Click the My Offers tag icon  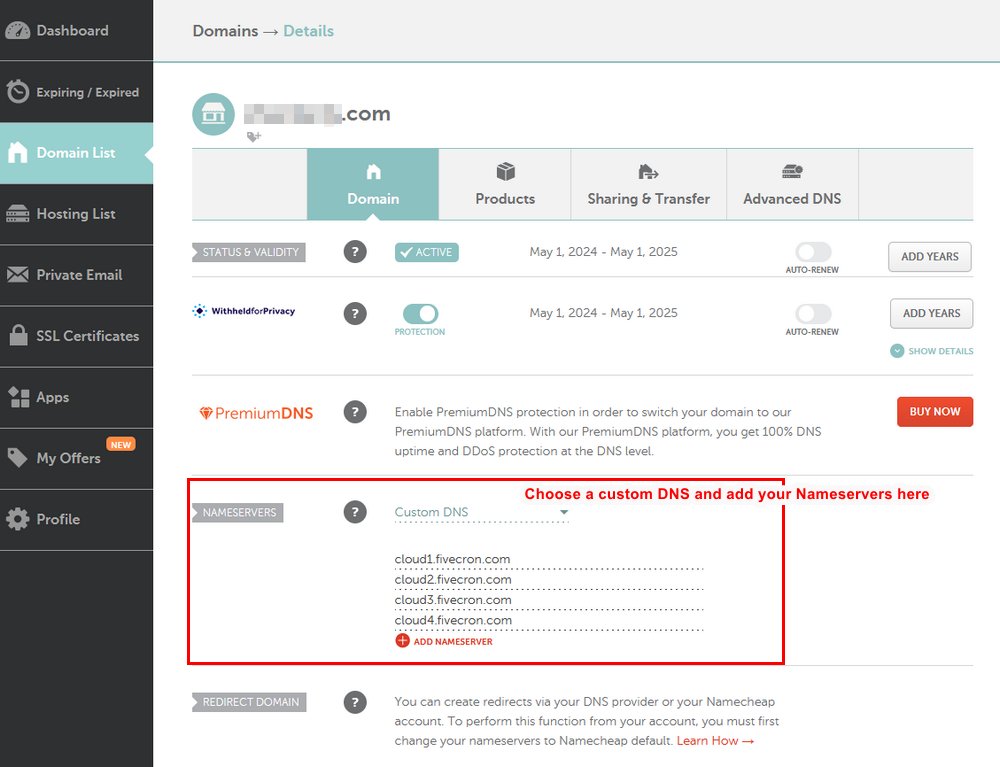(17, 457)
